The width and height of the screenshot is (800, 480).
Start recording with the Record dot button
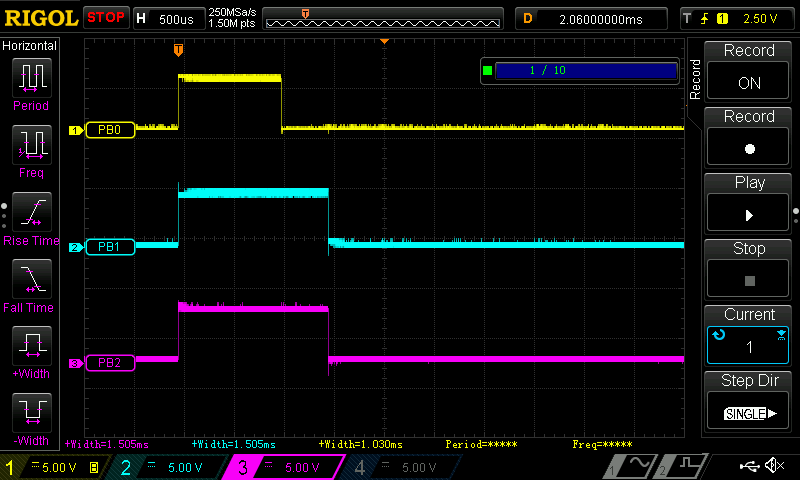click(748, 148)
